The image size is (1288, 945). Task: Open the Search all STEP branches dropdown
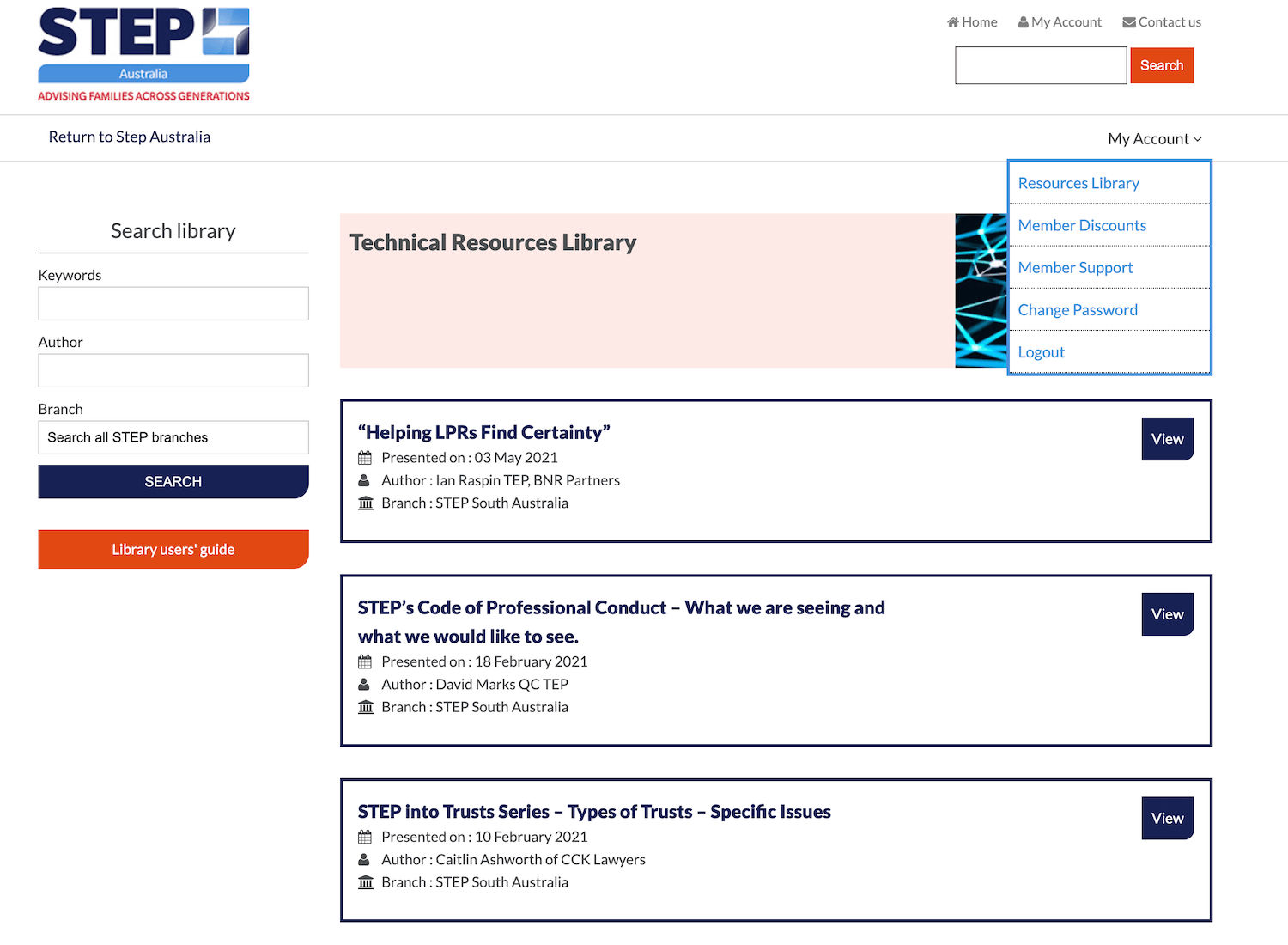tap(173, 437)
